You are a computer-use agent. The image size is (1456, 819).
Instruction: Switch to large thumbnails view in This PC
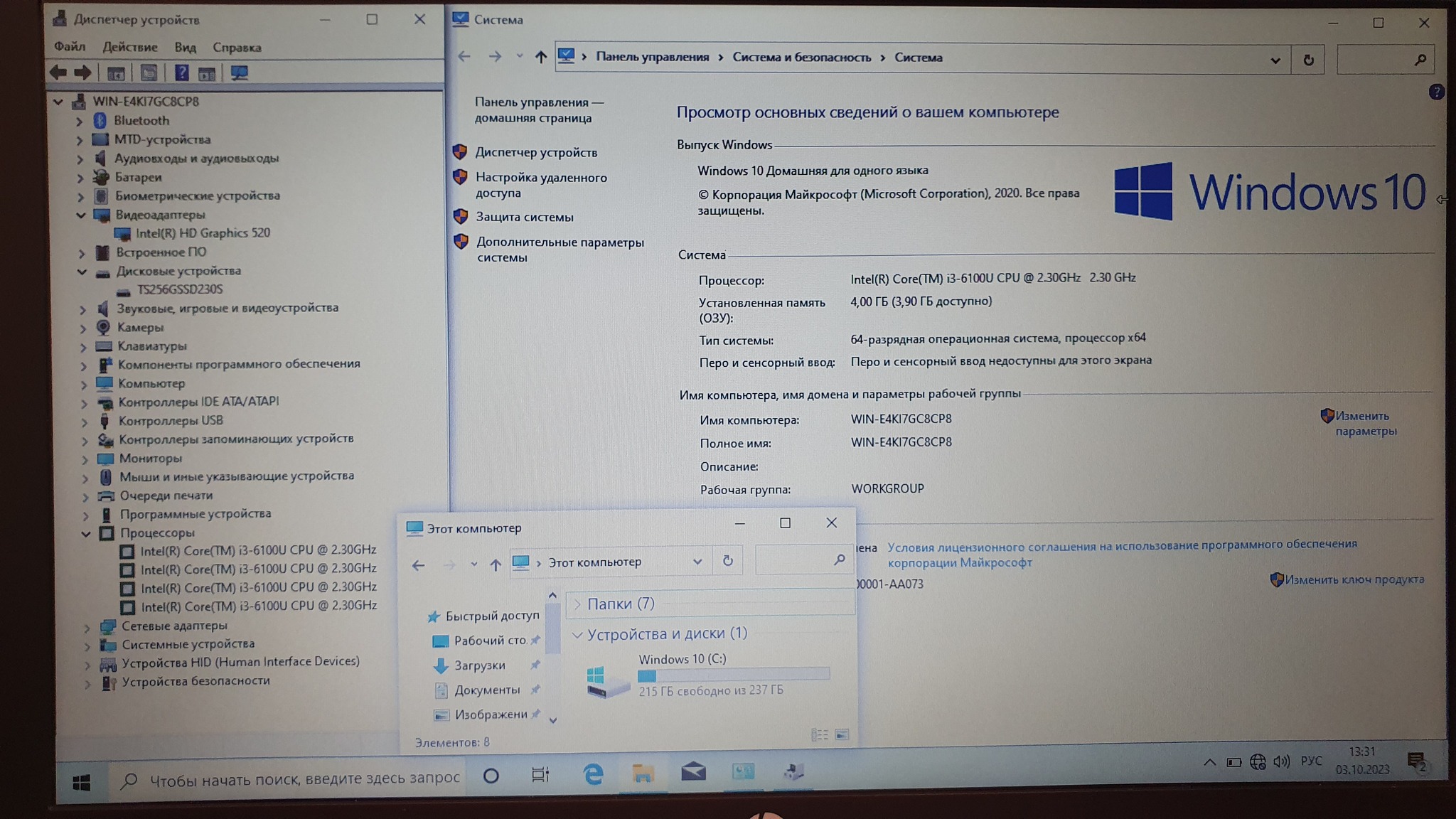[x=842, y=734]
